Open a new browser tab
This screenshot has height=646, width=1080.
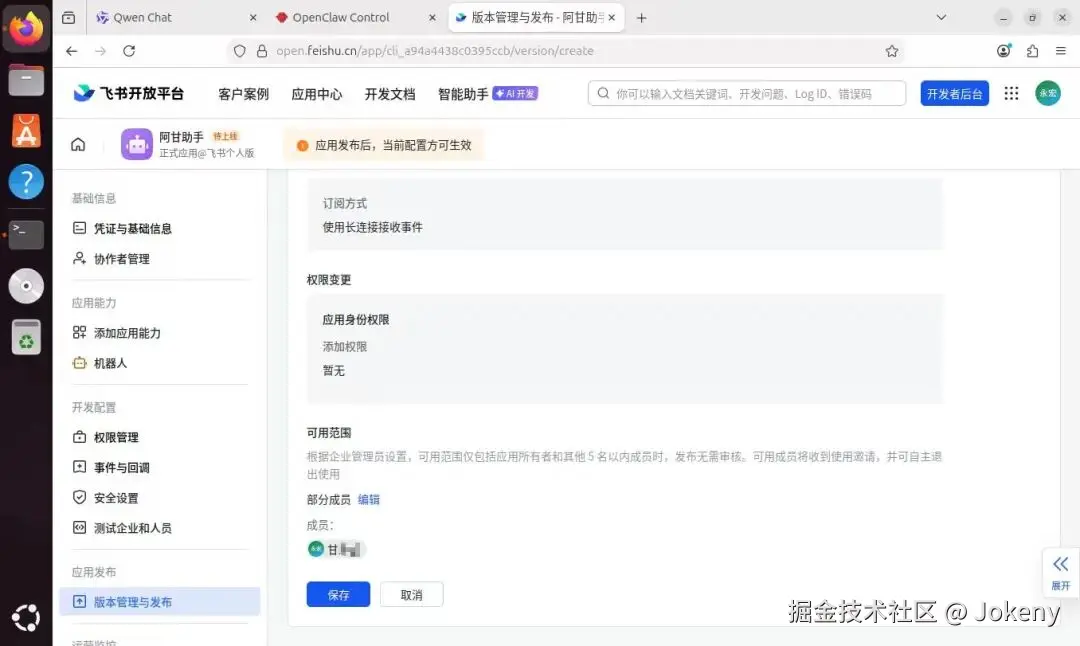641,18
